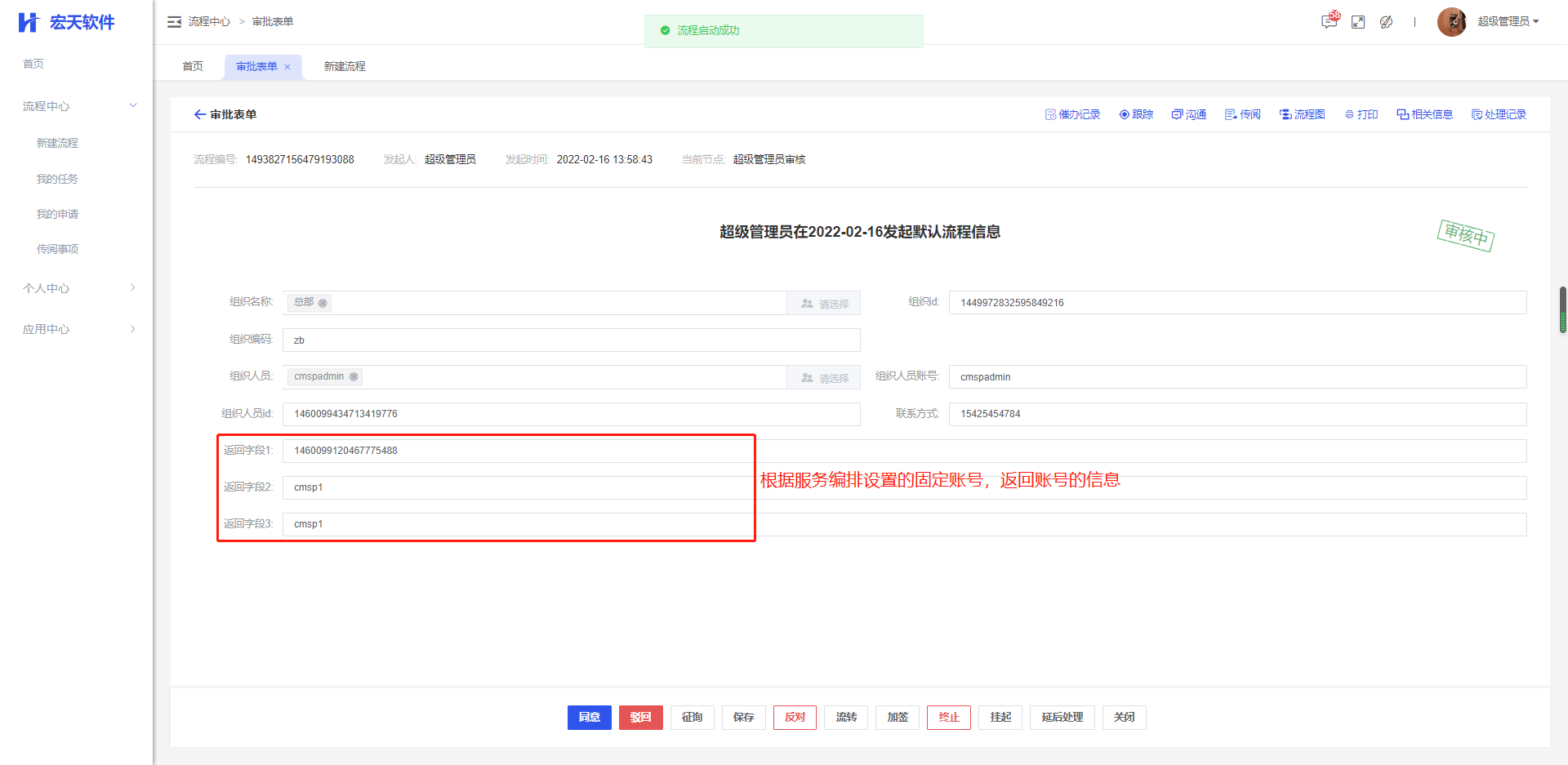Screen dimensions: 1568x765
Task: Open the 超级管理员 user dropdown
Action: tap(1508, 22)
